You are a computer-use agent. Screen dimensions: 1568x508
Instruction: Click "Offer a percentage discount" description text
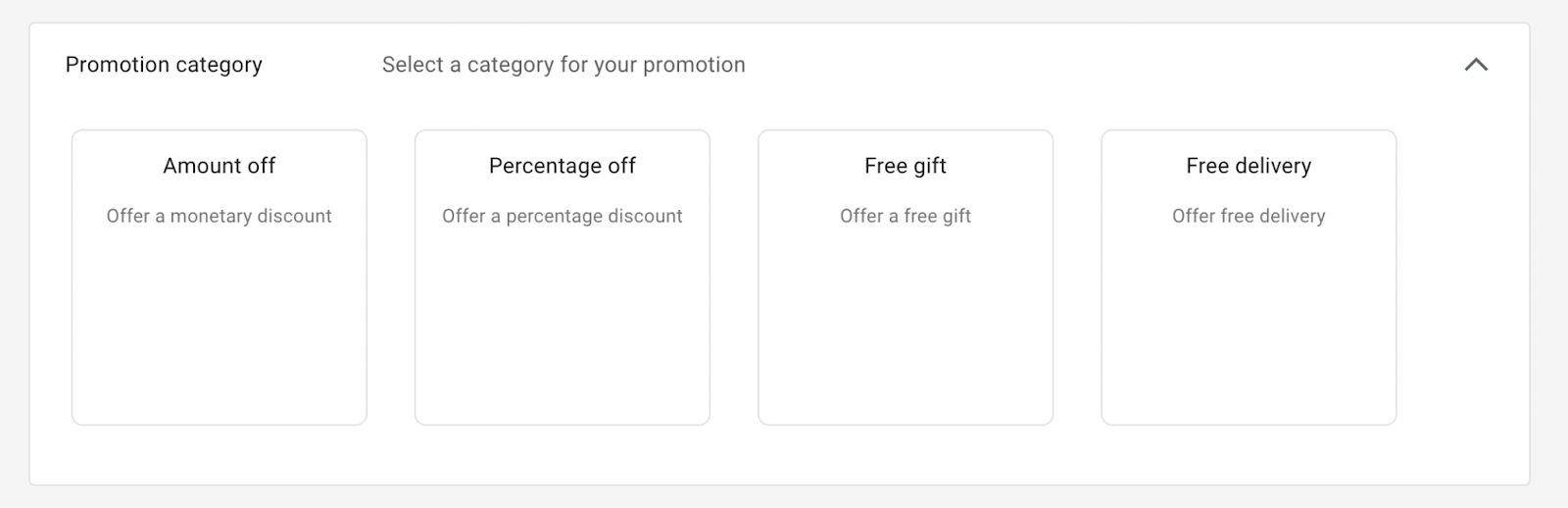pyautogui.click(x=562, y=216)
